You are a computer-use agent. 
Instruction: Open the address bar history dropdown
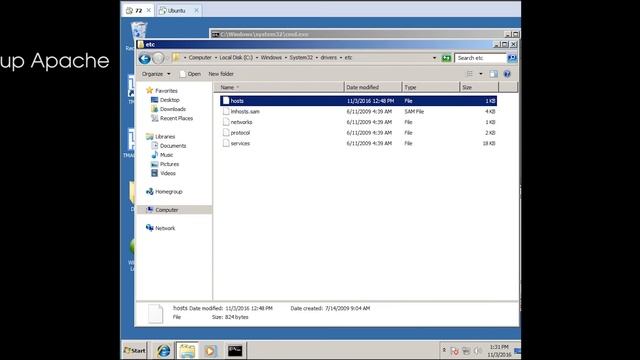tap(434, 58)
